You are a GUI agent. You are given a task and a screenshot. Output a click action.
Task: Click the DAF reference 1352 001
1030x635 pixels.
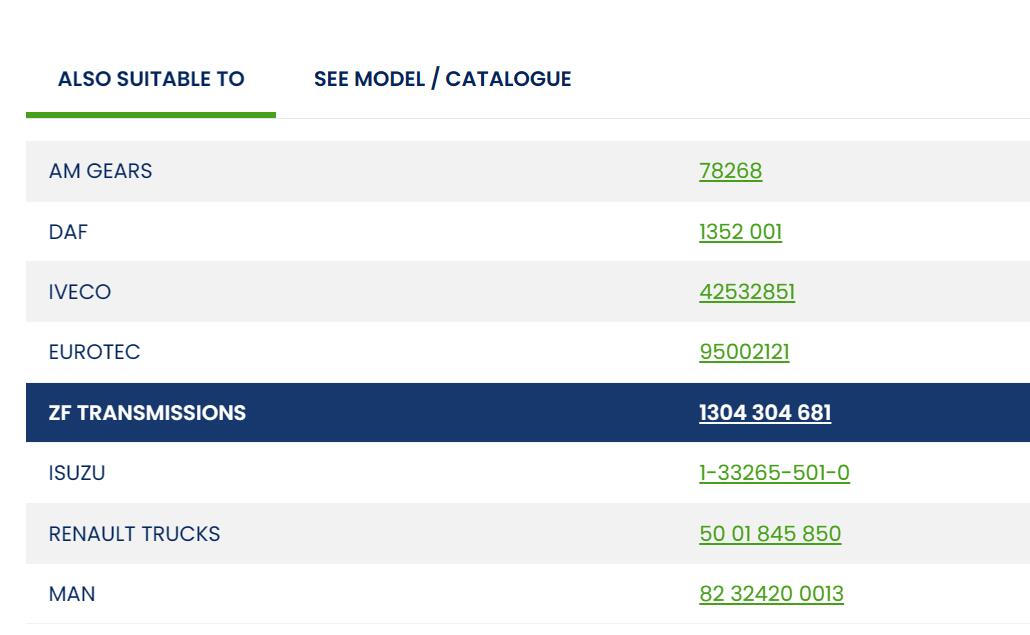tap(740, 232)
